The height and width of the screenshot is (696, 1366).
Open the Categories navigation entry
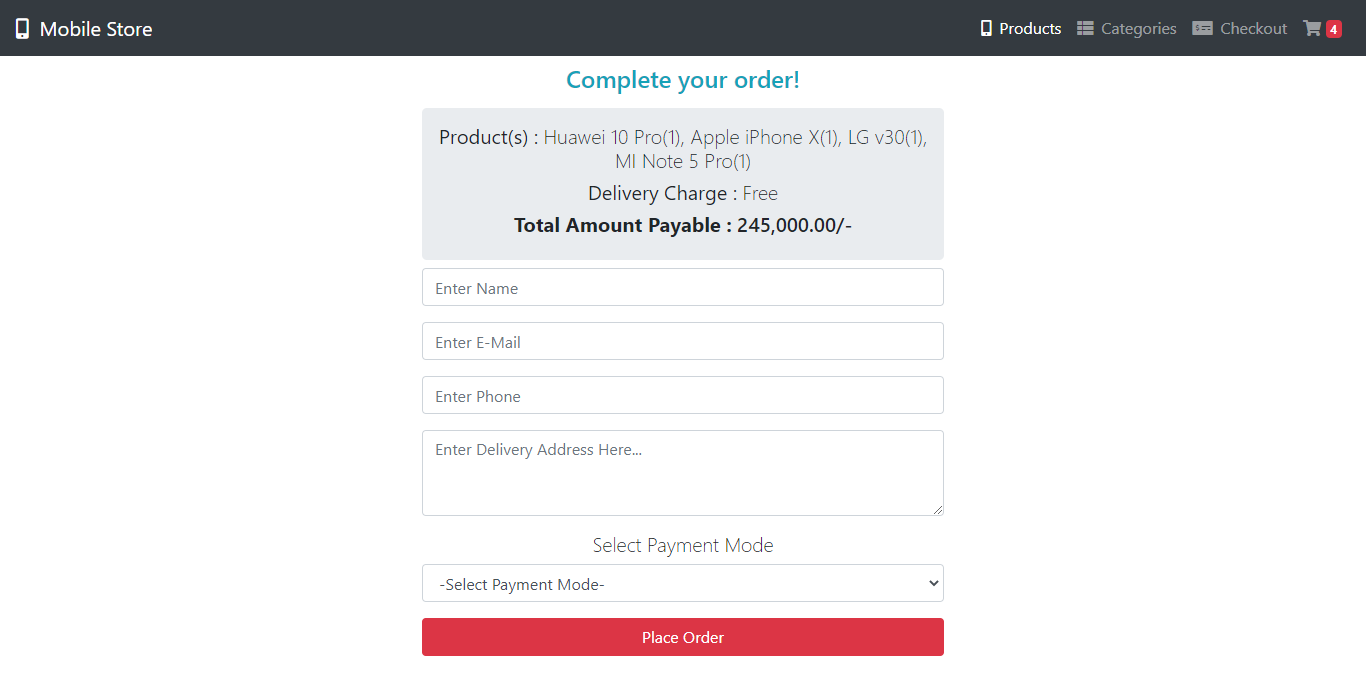click(1137, 28)
